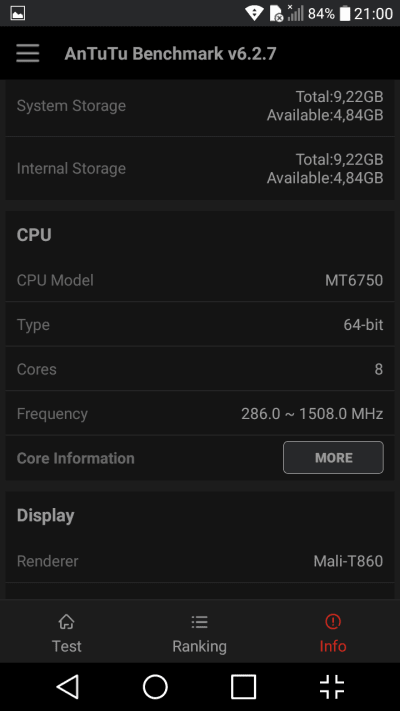Show Core Information with MORE button
The image size is (400, 711).
coord(333,458)
